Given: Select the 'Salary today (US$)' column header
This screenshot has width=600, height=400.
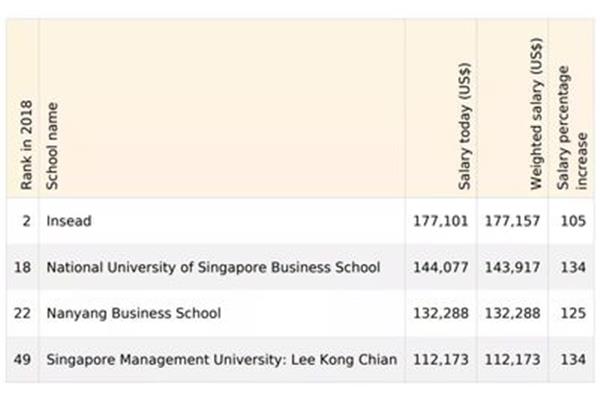Looking at the screenshot, I should pyautogui.click(x=464, y=126).
